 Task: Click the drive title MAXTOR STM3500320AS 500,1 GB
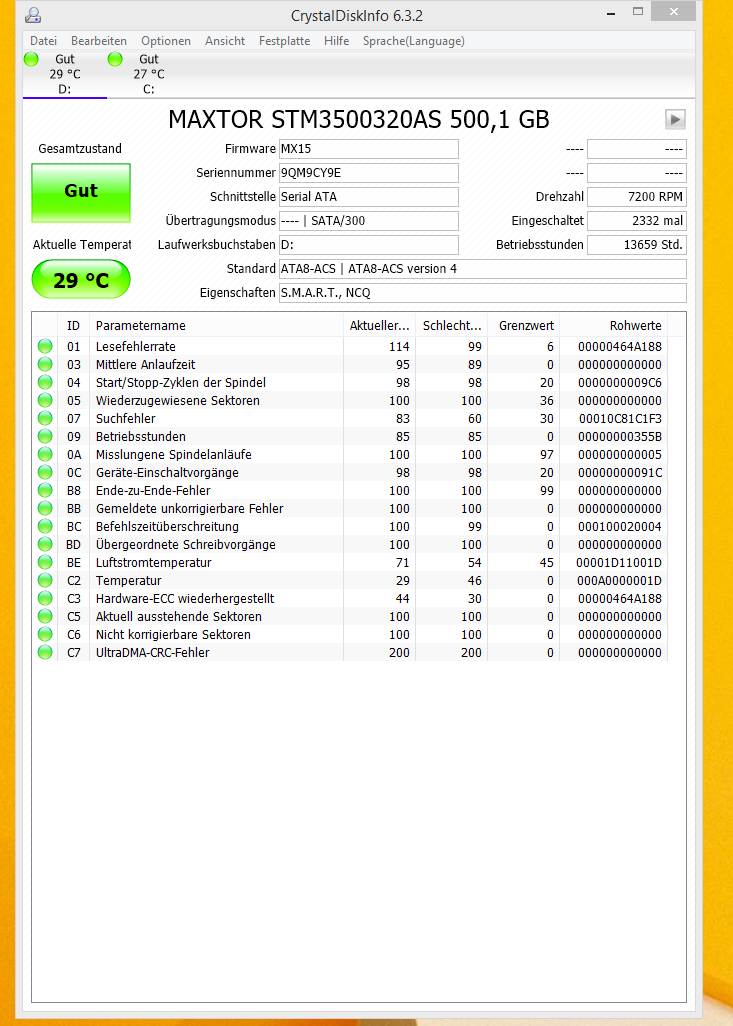point(359,120)
